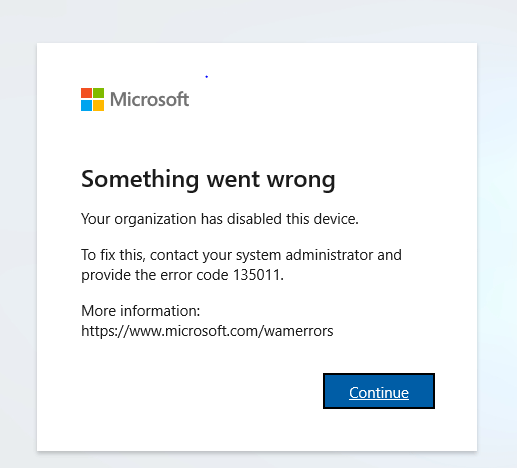The height and width of the screenshot is (468, 517).
Task: Click the error code 135011
Action: point(257,275)
